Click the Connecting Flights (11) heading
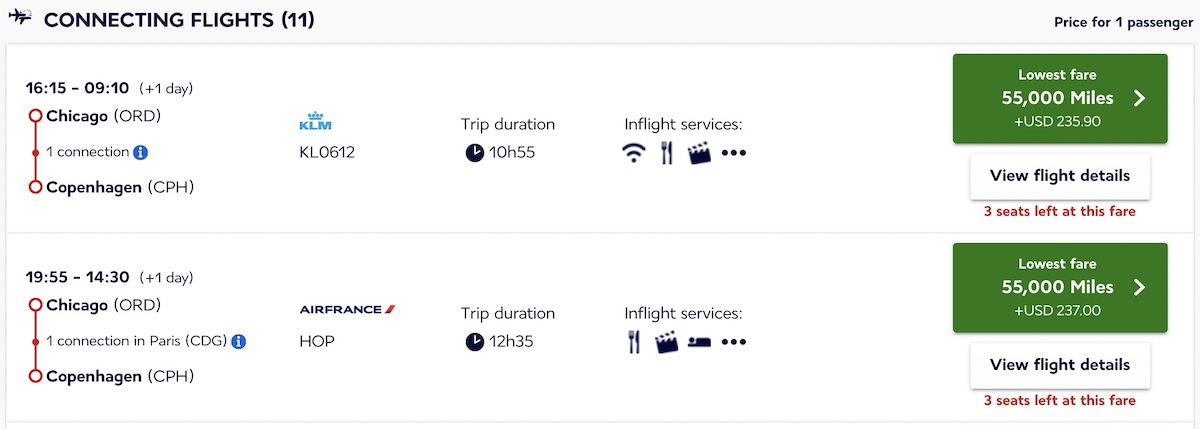The width and height of the screenshot is (1200, 429). (180, 20)
